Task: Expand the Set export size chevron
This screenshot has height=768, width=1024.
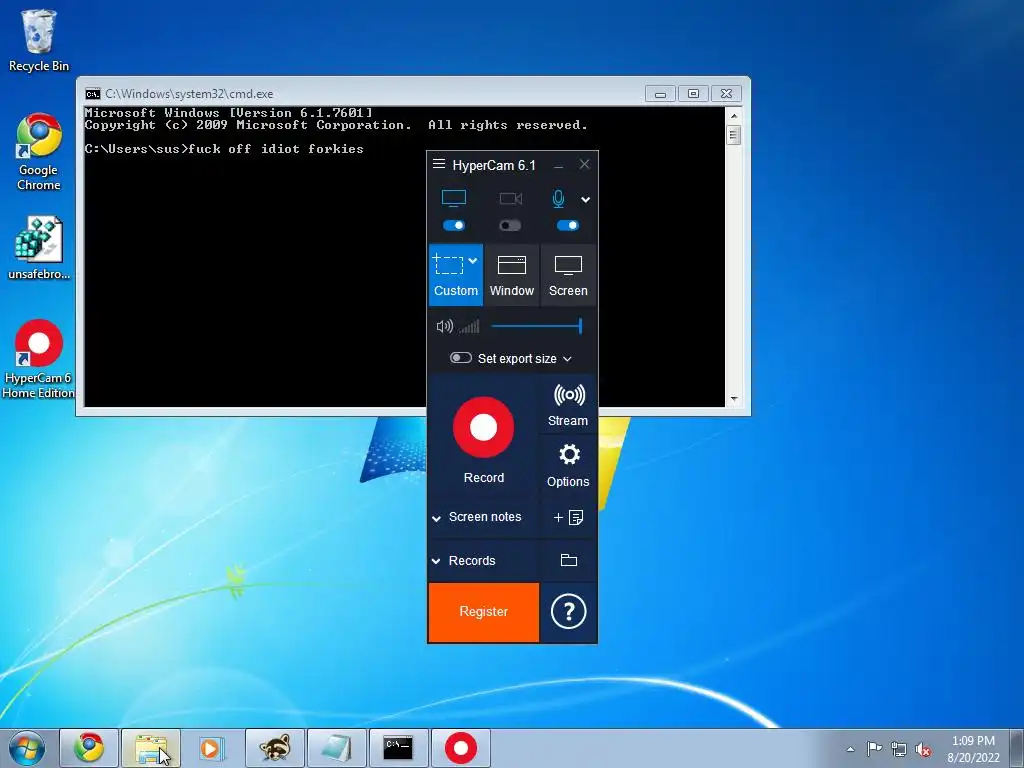Action: coord(567,359)
